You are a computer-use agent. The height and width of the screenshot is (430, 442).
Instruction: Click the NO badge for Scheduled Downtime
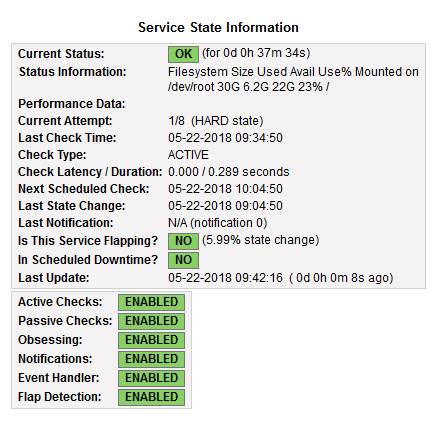[183, 260]
